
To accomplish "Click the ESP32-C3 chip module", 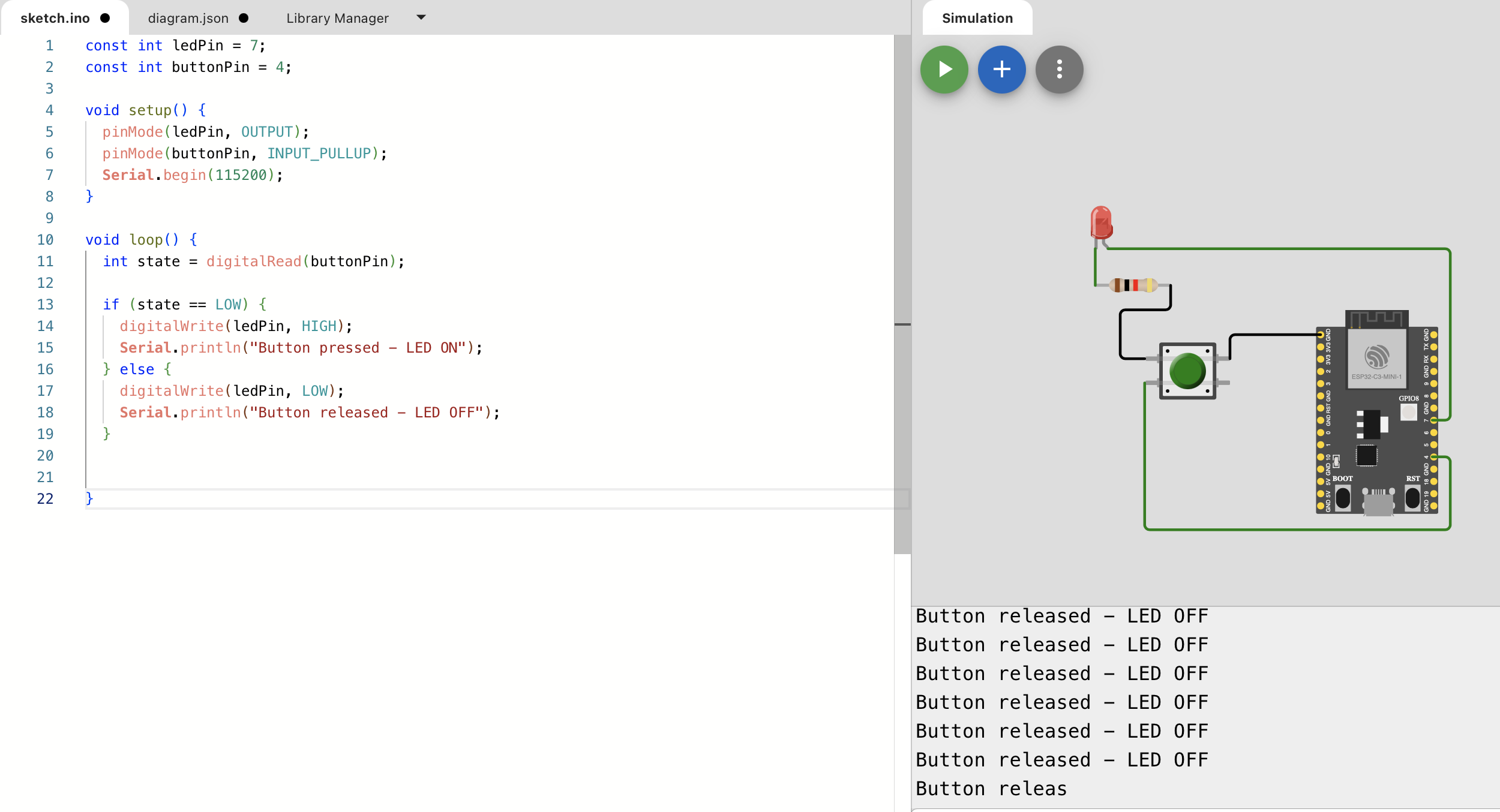I will point(1376,357).
